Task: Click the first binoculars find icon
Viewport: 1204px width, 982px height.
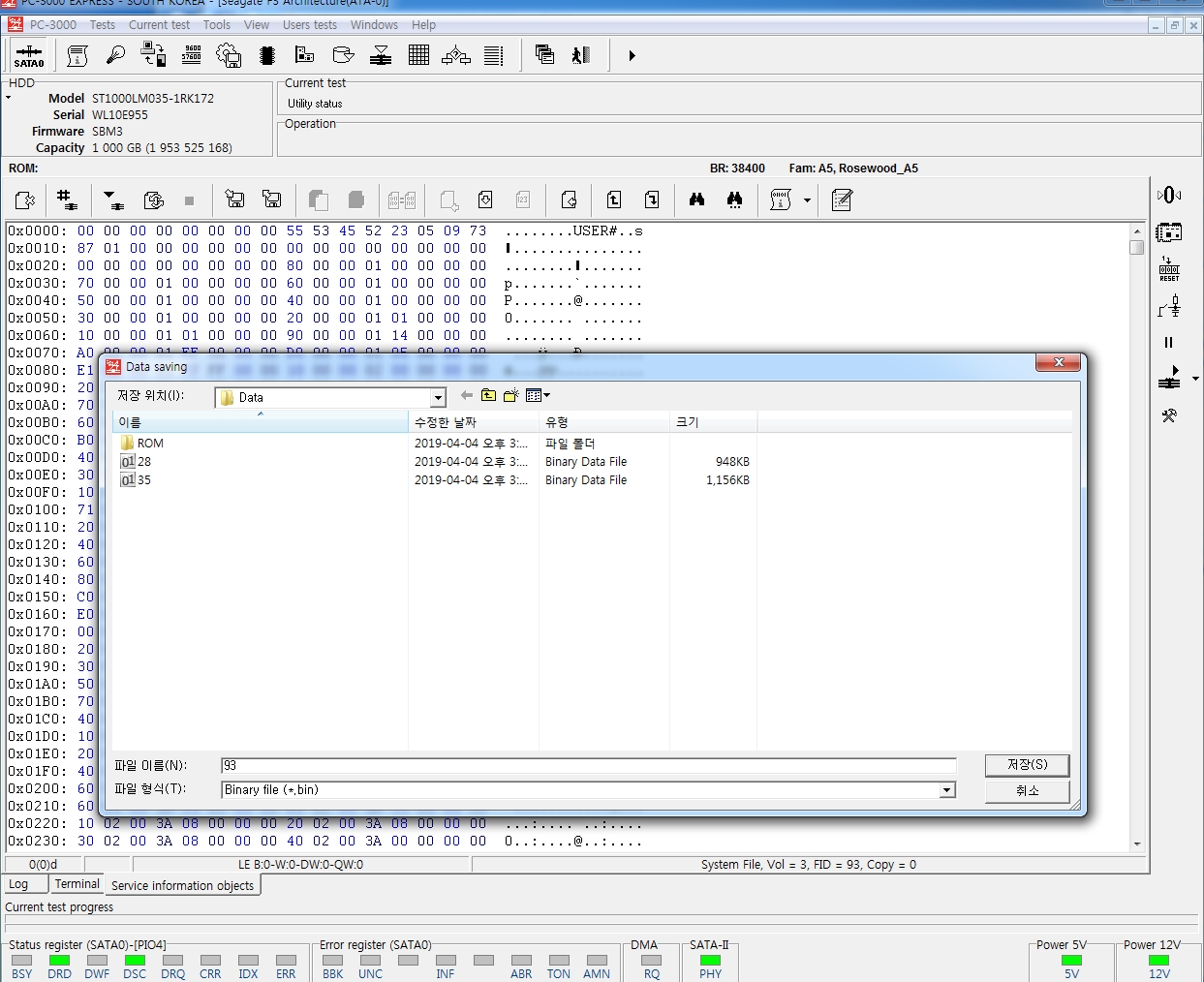Action: pyautogui.click(x=696, y=200)
